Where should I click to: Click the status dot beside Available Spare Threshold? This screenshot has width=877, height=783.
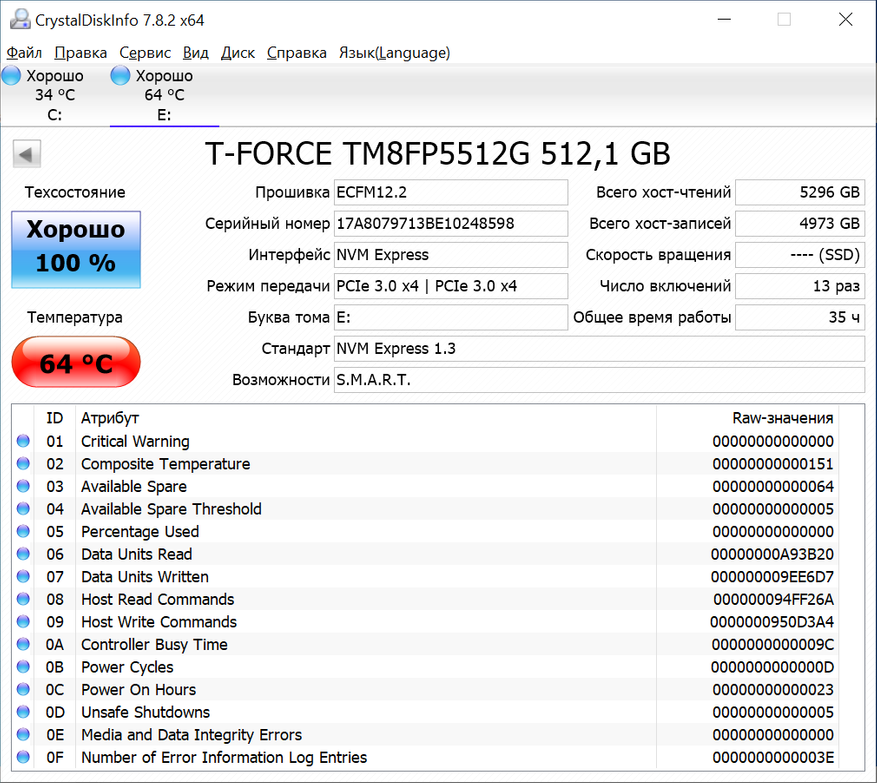(x=23, y=509)
